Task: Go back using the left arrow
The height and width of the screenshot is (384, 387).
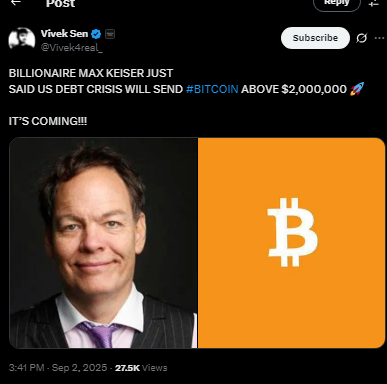Action: click(x=15, y=2)
